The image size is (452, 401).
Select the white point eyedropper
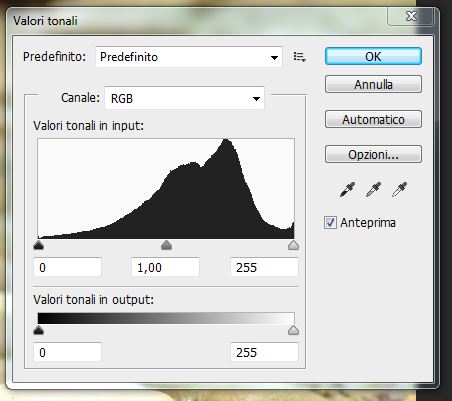(x=399, y=190)
